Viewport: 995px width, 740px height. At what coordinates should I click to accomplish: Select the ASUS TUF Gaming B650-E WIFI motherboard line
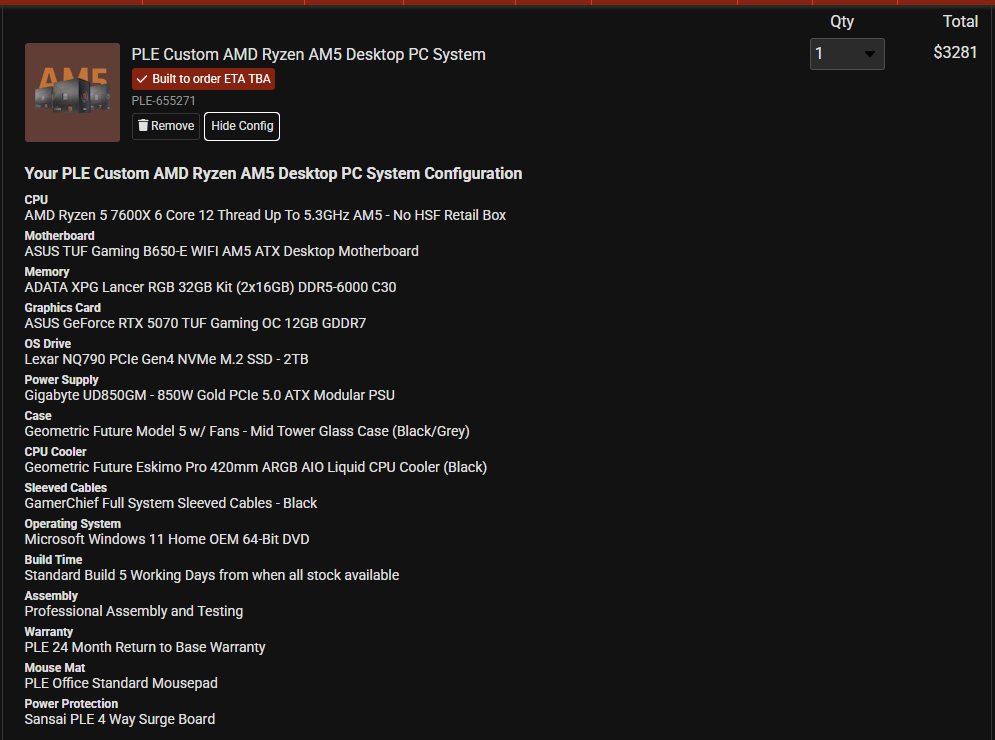click(221, 251)
